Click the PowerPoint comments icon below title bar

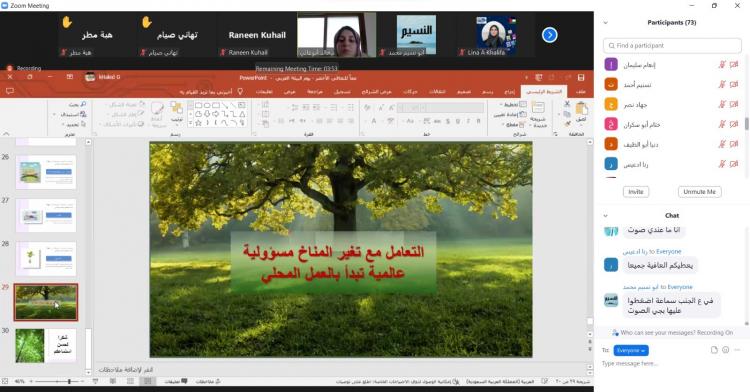point(10,91)
